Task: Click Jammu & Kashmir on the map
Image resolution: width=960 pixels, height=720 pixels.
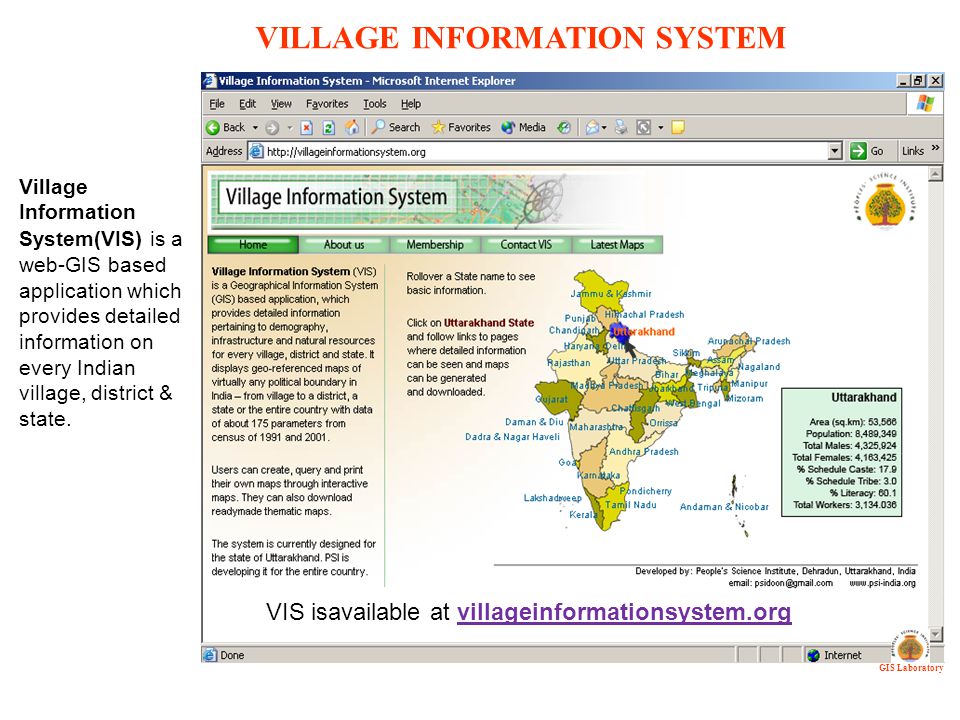Action: (x=611, y=294)
